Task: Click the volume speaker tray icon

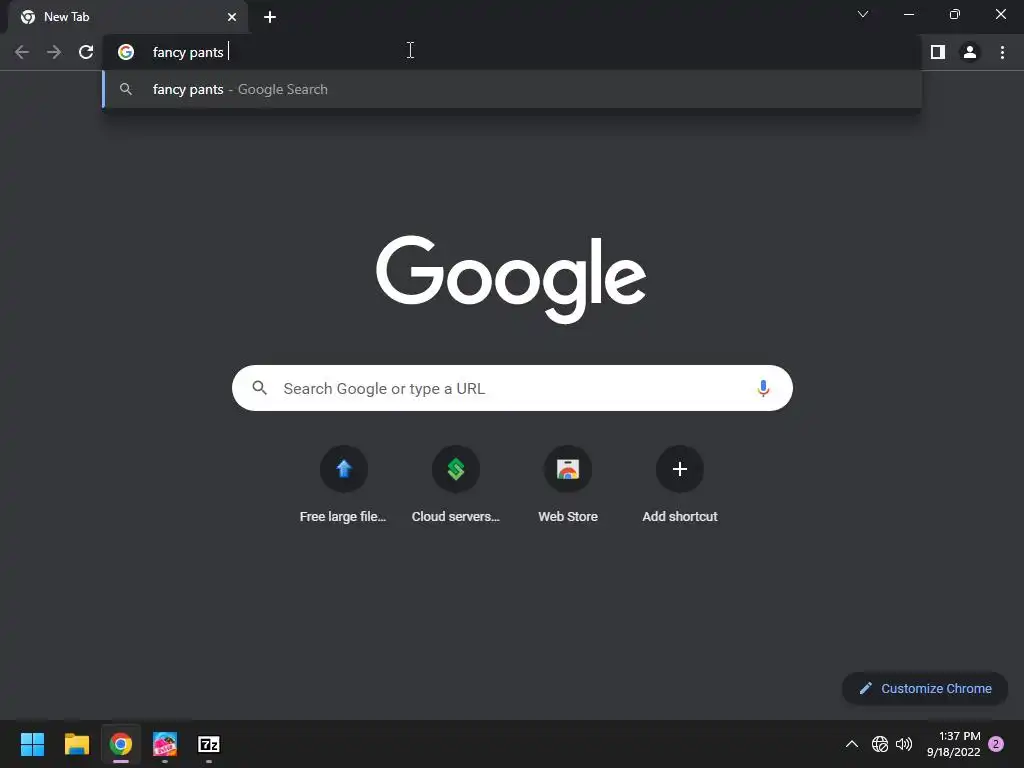Action: coord(904,744)
